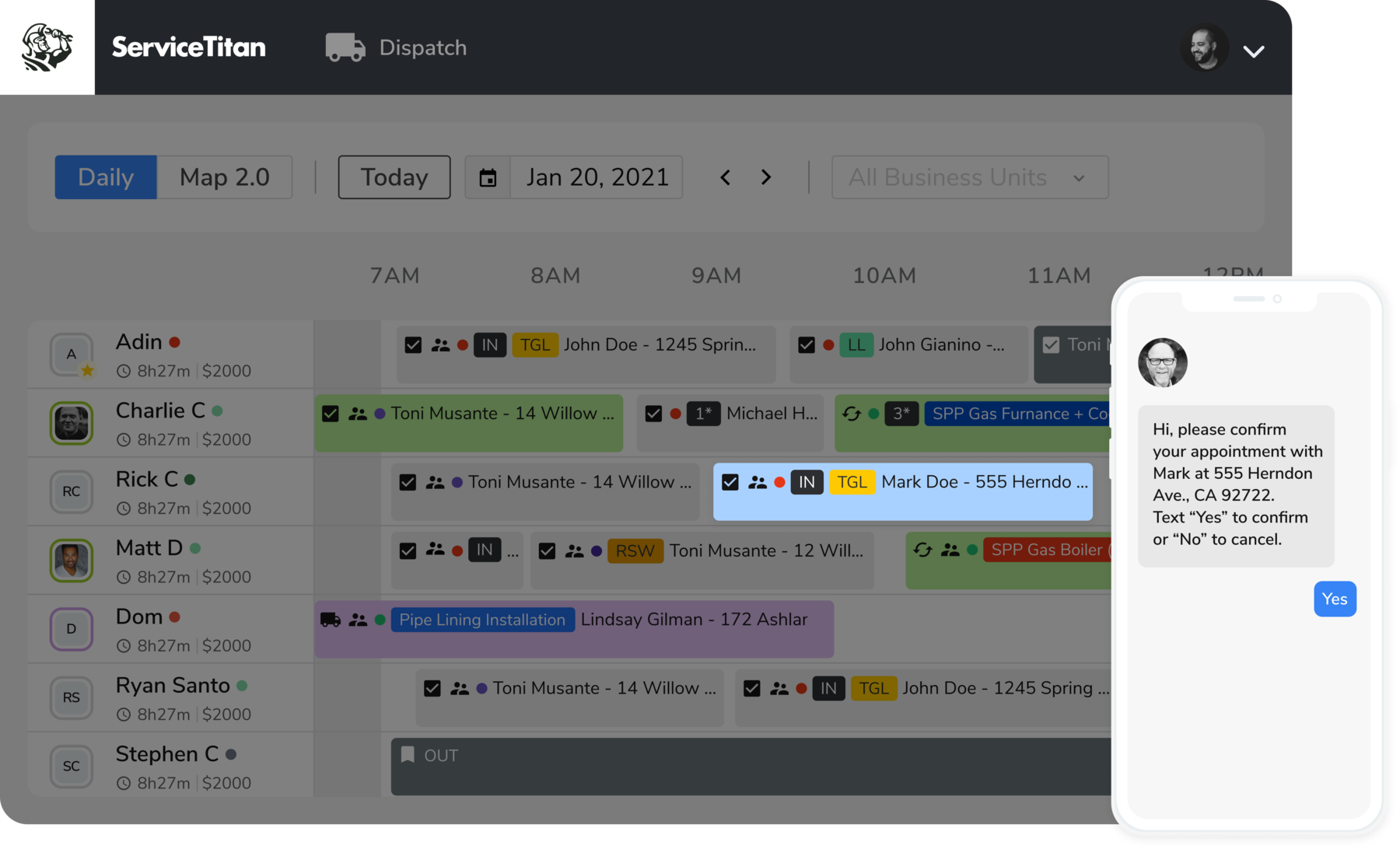Click the Jan 20, 2021 date field
The image size is (1400, 849).
point(597,177)
